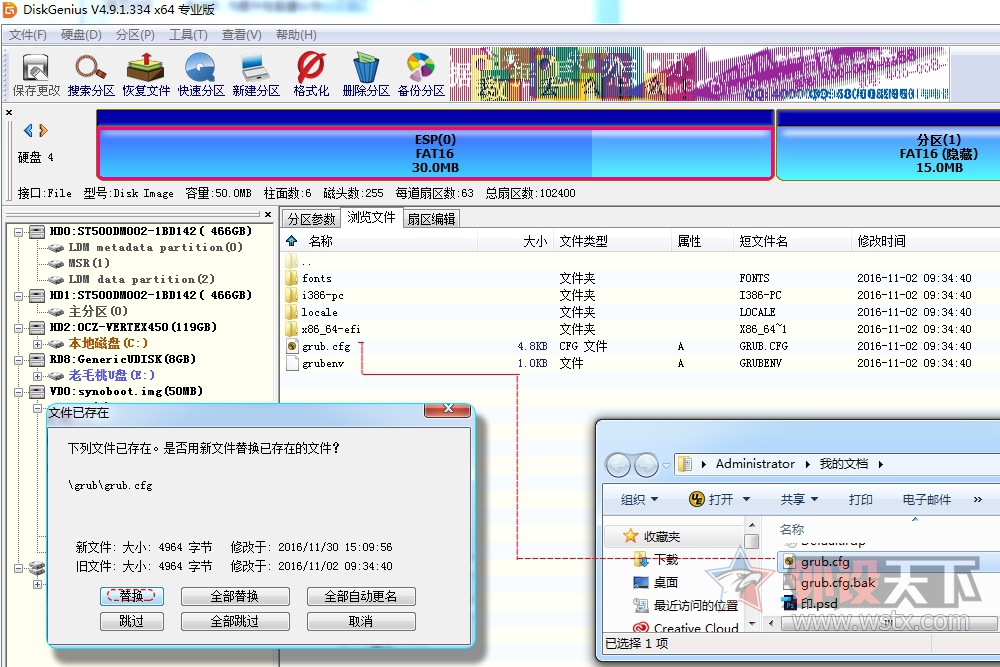This screenshot has height=667, width=1000.
Task: Click the 保存更改 toolbar icon
Action: (x=36, y=75)
